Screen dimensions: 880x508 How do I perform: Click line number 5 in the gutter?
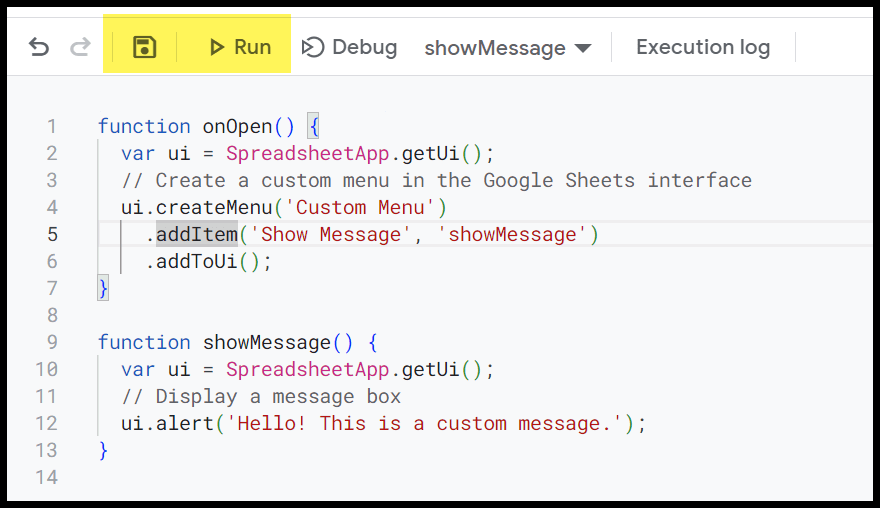pos(52,234)
